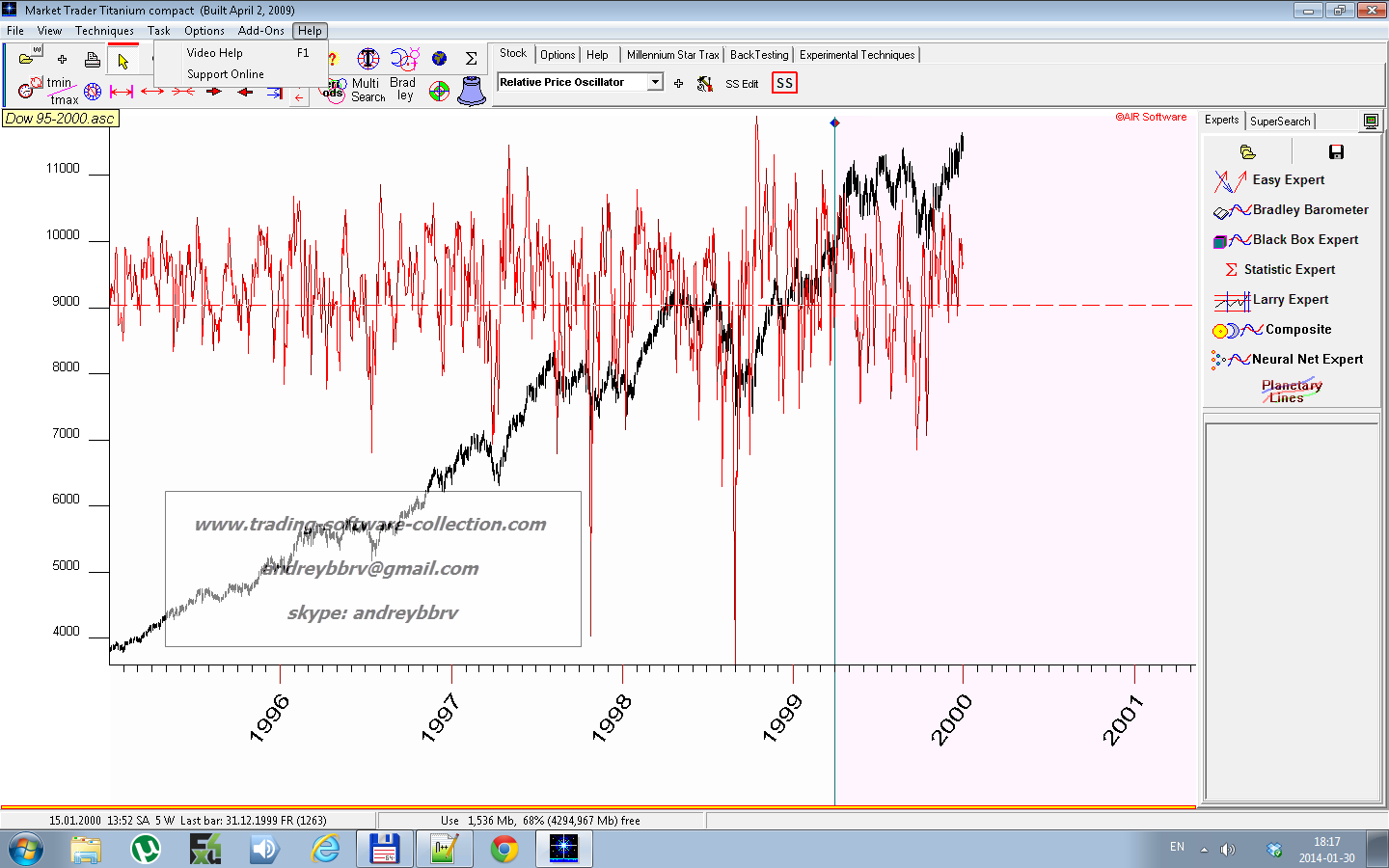Toggle the red-boxed SS button
1389x868 pixels.
coord(784,83)
